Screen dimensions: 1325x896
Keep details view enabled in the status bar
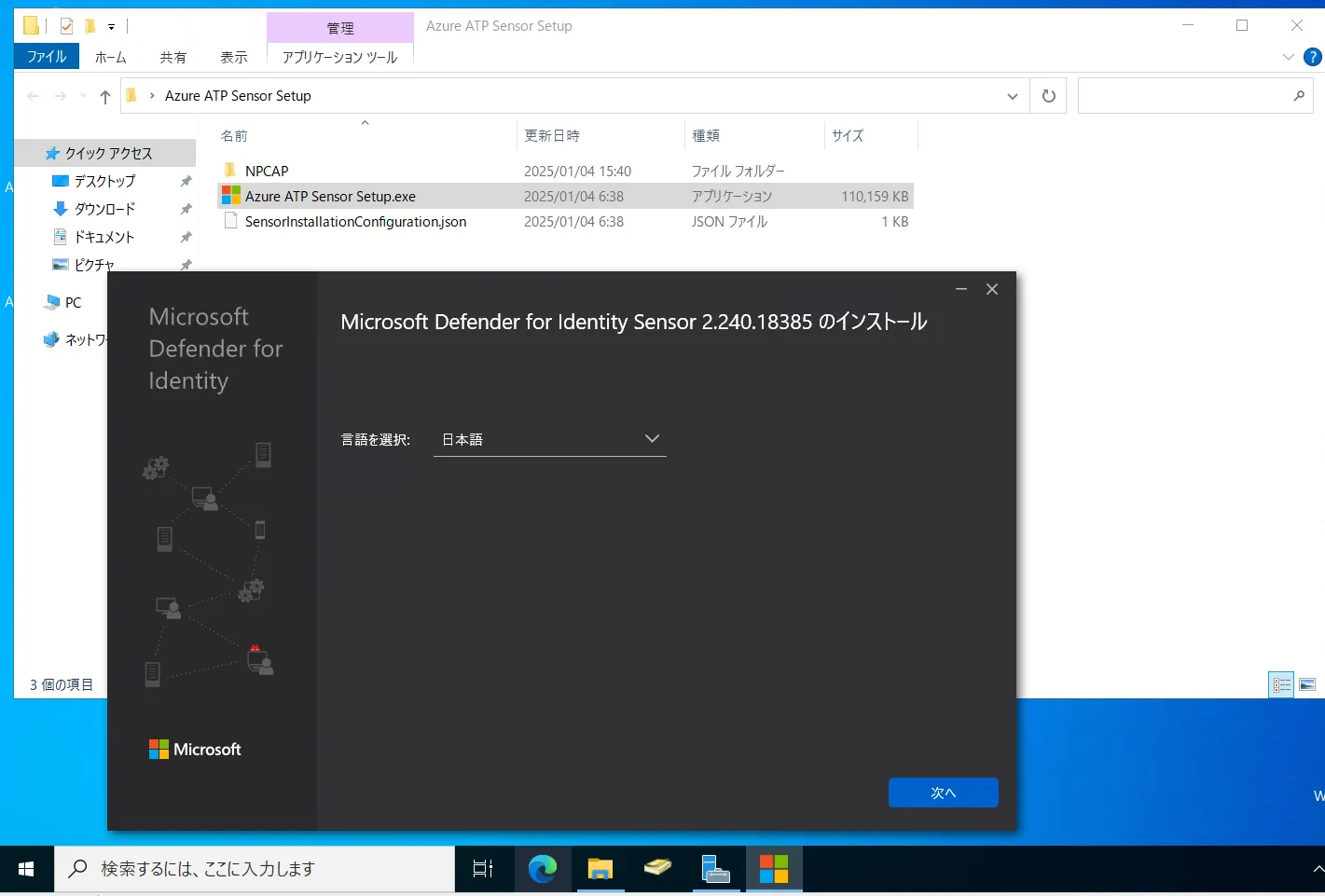[x=1280, y=683]
